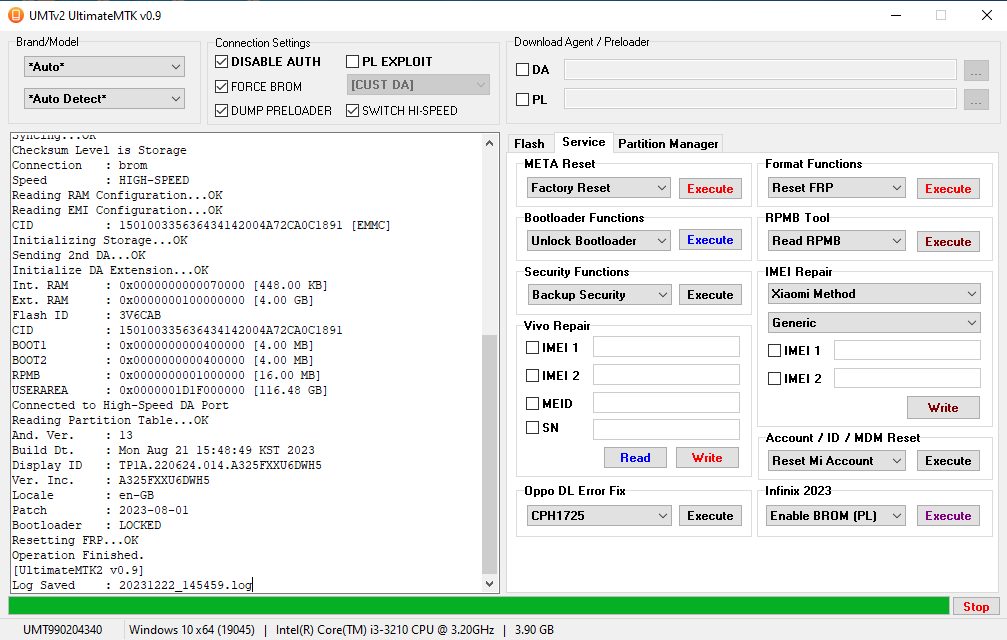Click Vivo Repair SN input field
Screen dimensions: 1007x640
666,429
